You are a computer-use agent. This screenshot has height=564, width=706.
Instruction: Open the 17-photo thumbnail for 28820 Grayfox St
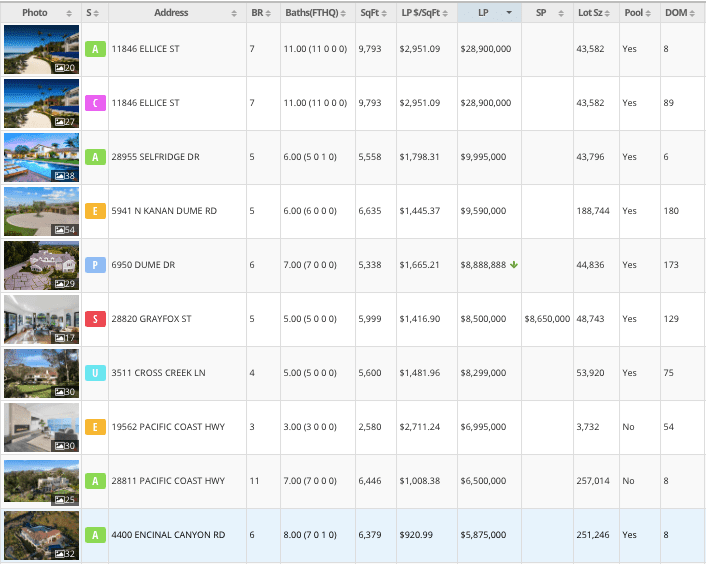tap(41, 320)
